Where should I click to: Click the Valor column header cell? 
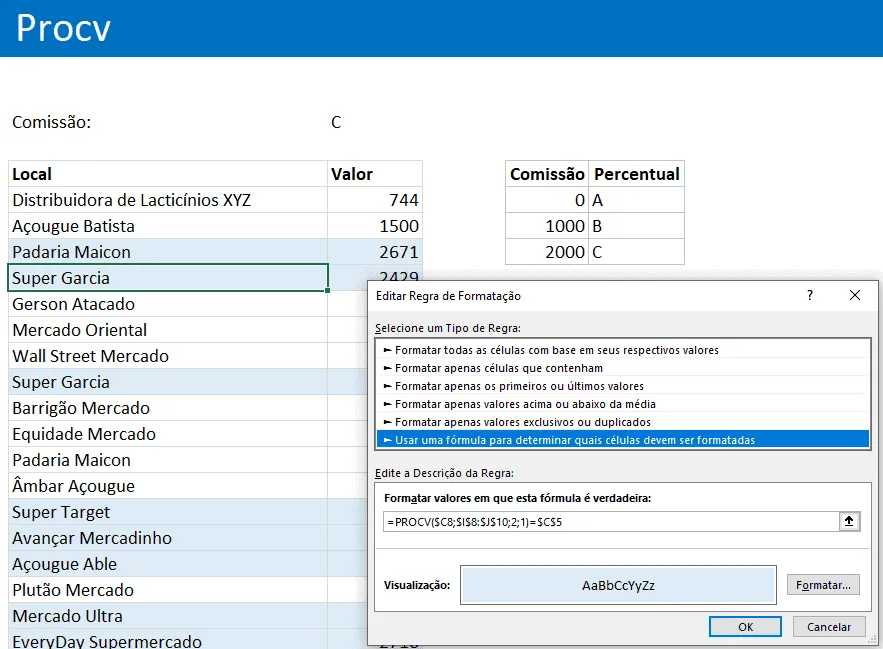click(x=374, y=174)
